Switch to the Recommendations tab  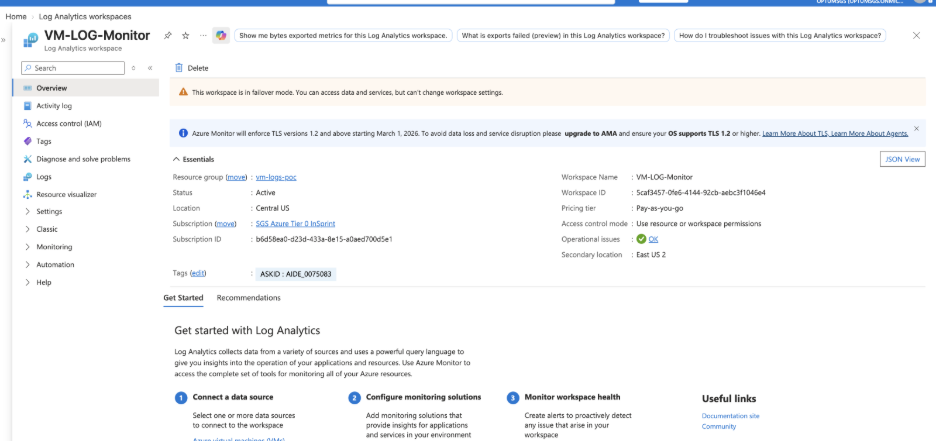tap(248, 297)
